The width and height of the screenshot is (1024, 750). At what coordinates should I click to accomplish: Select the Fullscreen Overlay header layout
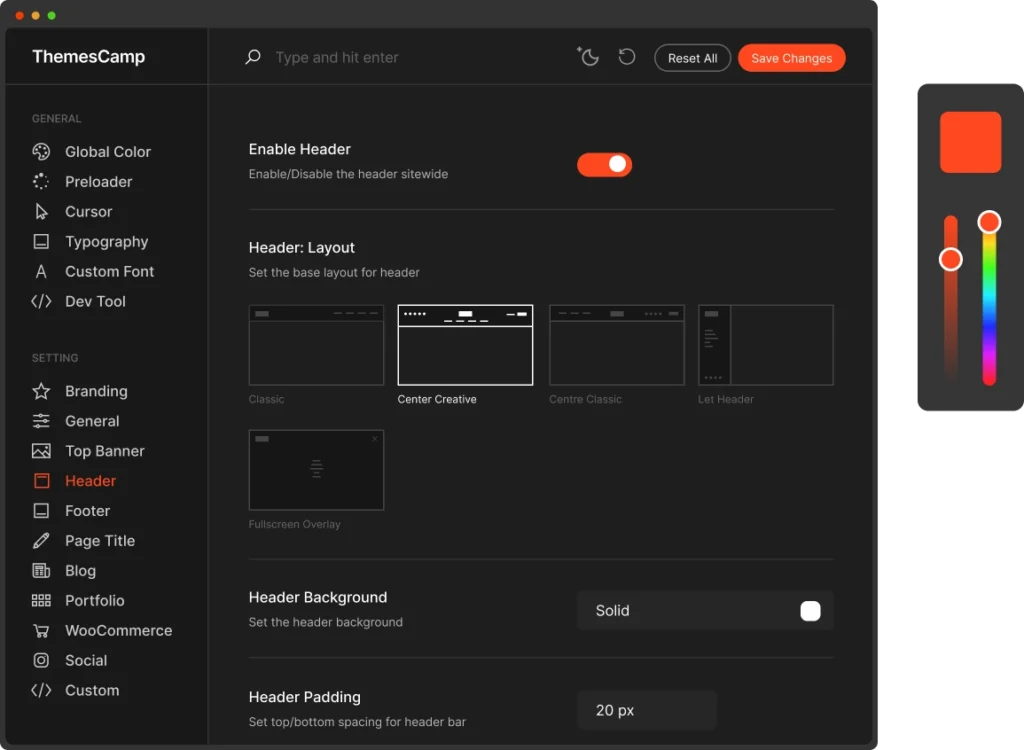[316, 470]
